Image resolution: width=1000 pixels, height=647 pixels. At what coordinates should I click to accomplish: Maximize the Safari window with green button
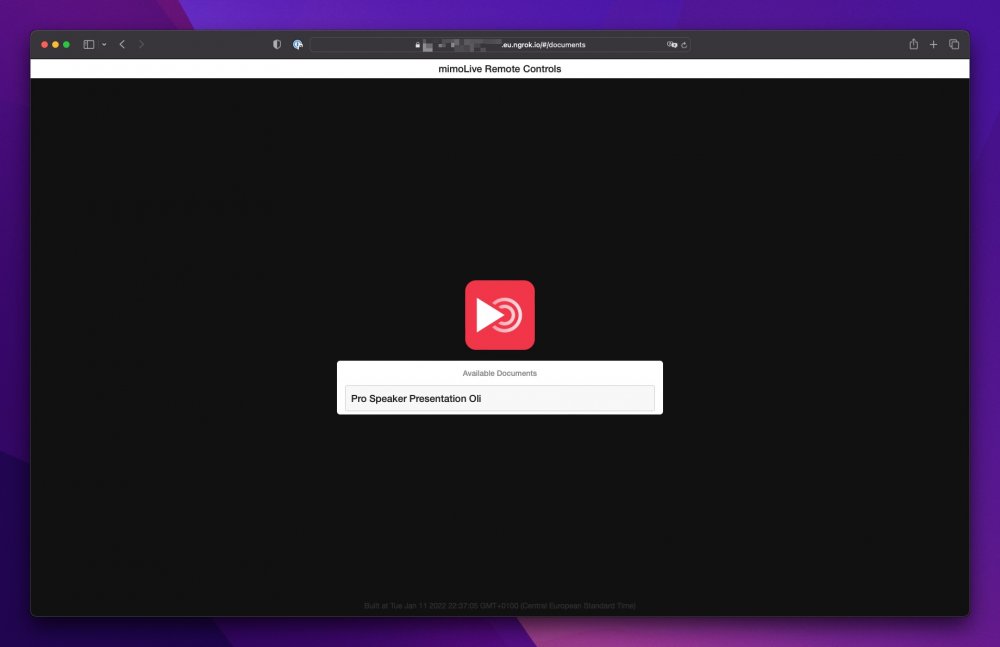coord(66,45)
